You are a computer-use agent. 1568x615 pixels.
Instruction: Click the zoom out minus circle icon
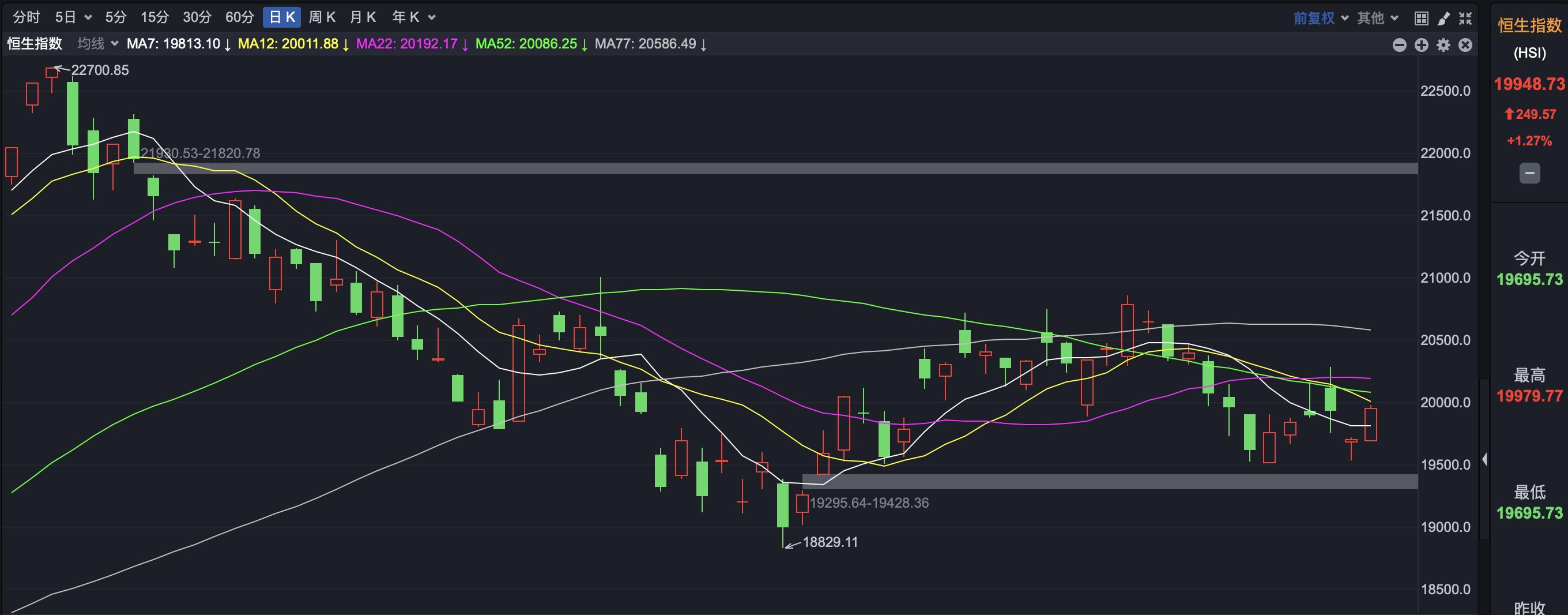tap(1400, 44)
